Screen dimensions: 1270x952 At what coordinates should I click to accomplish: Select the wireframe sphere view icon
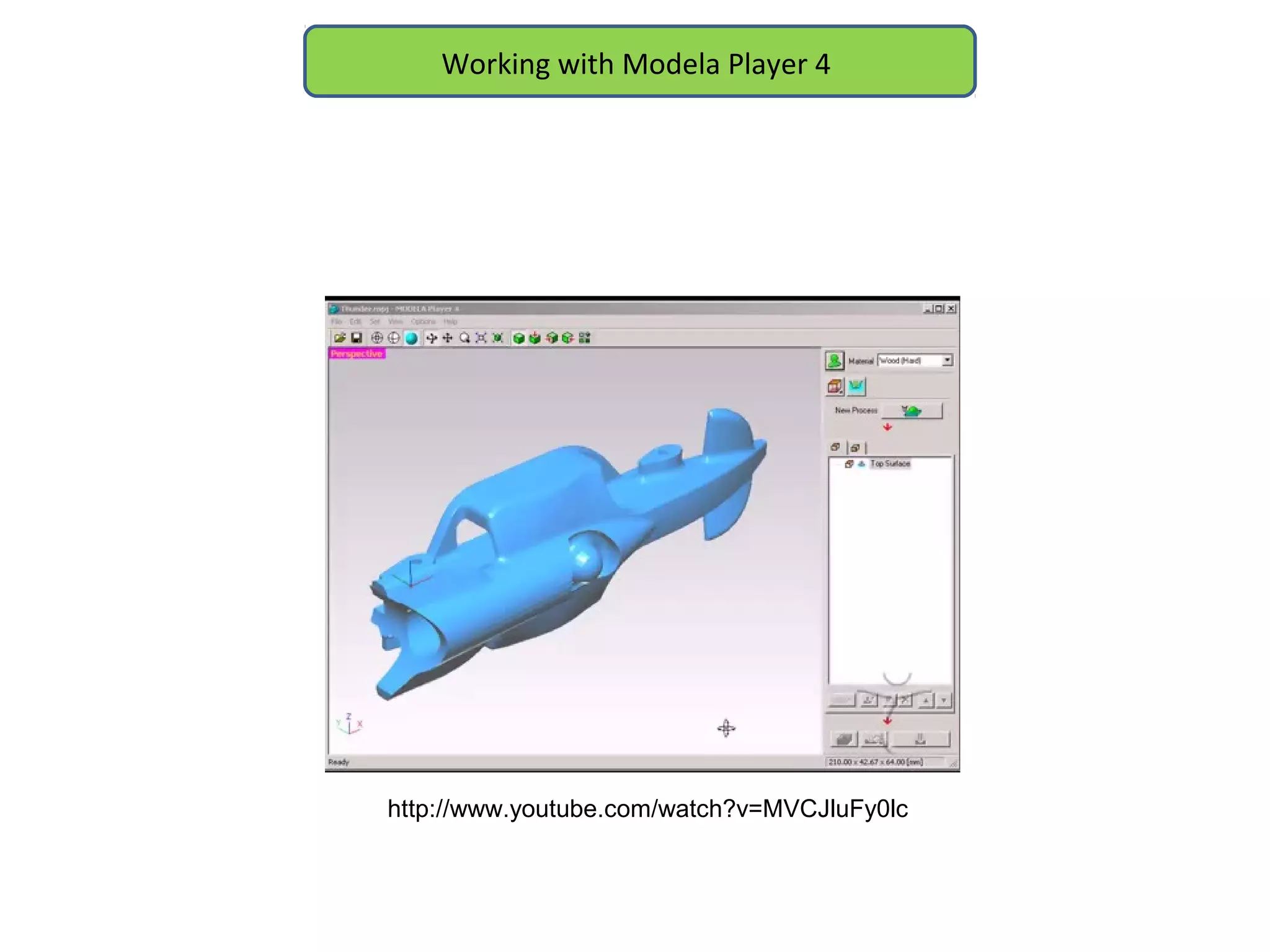[x=377, y=338]
